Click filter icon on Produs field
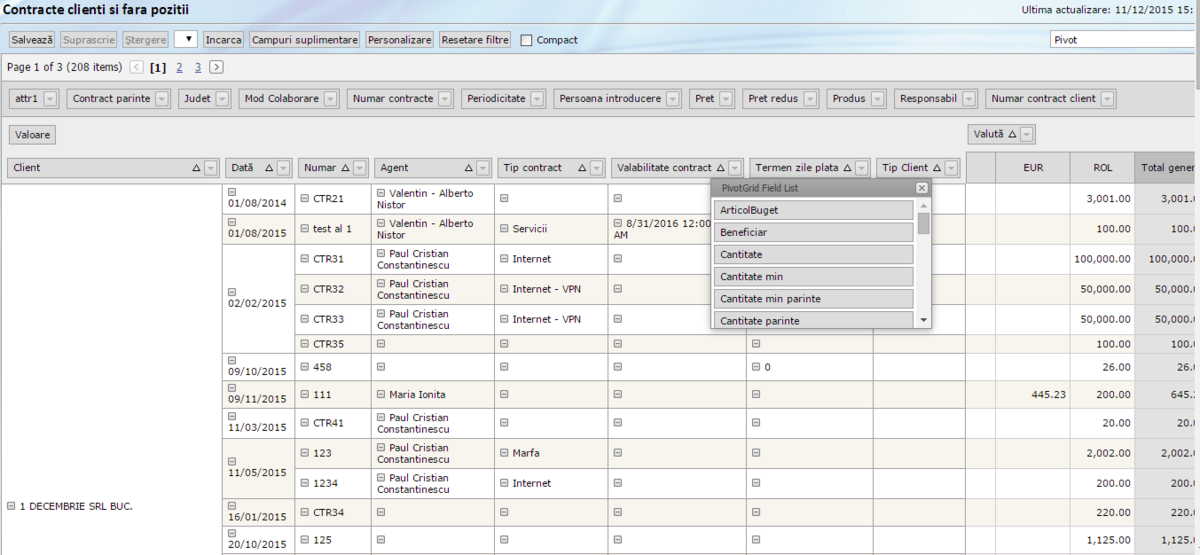Viewport: 1200px width, 555px height. point(877,99)
